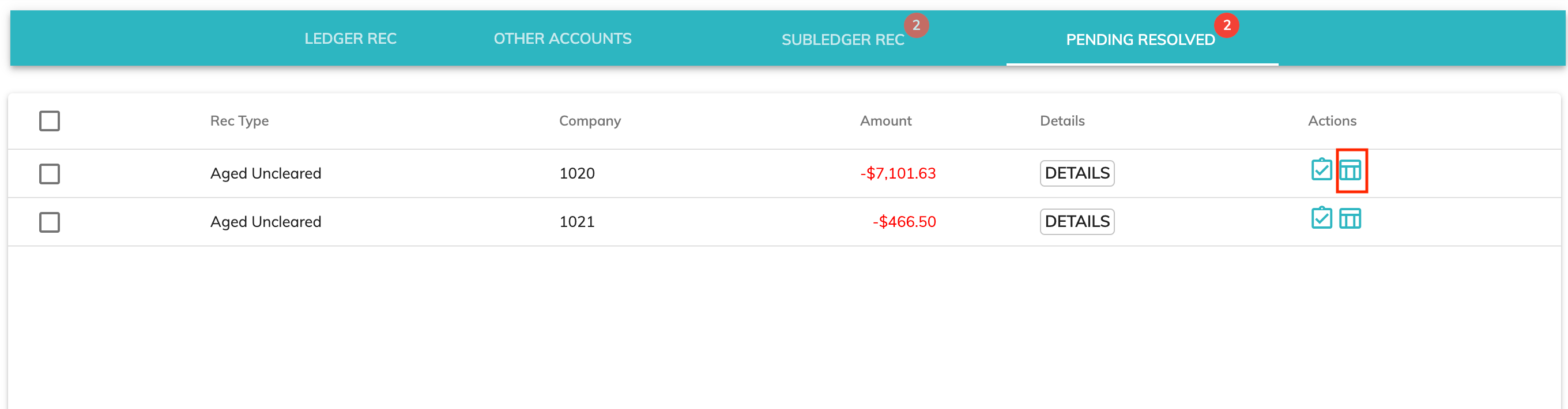Click clipboard-check icon for company 1020

(x=1321, y=170)
